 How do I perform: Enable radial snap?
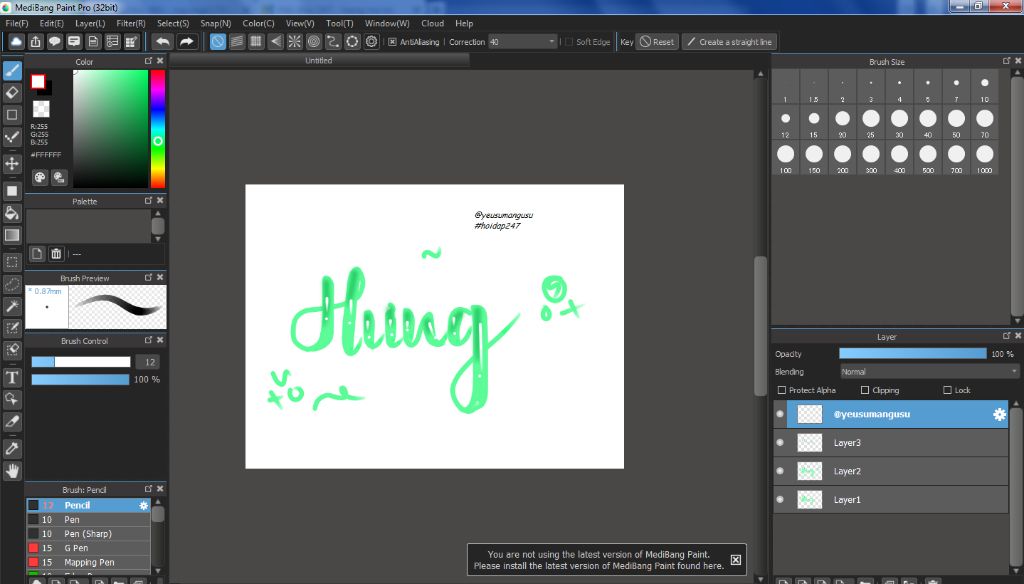(x=295, y=42)
